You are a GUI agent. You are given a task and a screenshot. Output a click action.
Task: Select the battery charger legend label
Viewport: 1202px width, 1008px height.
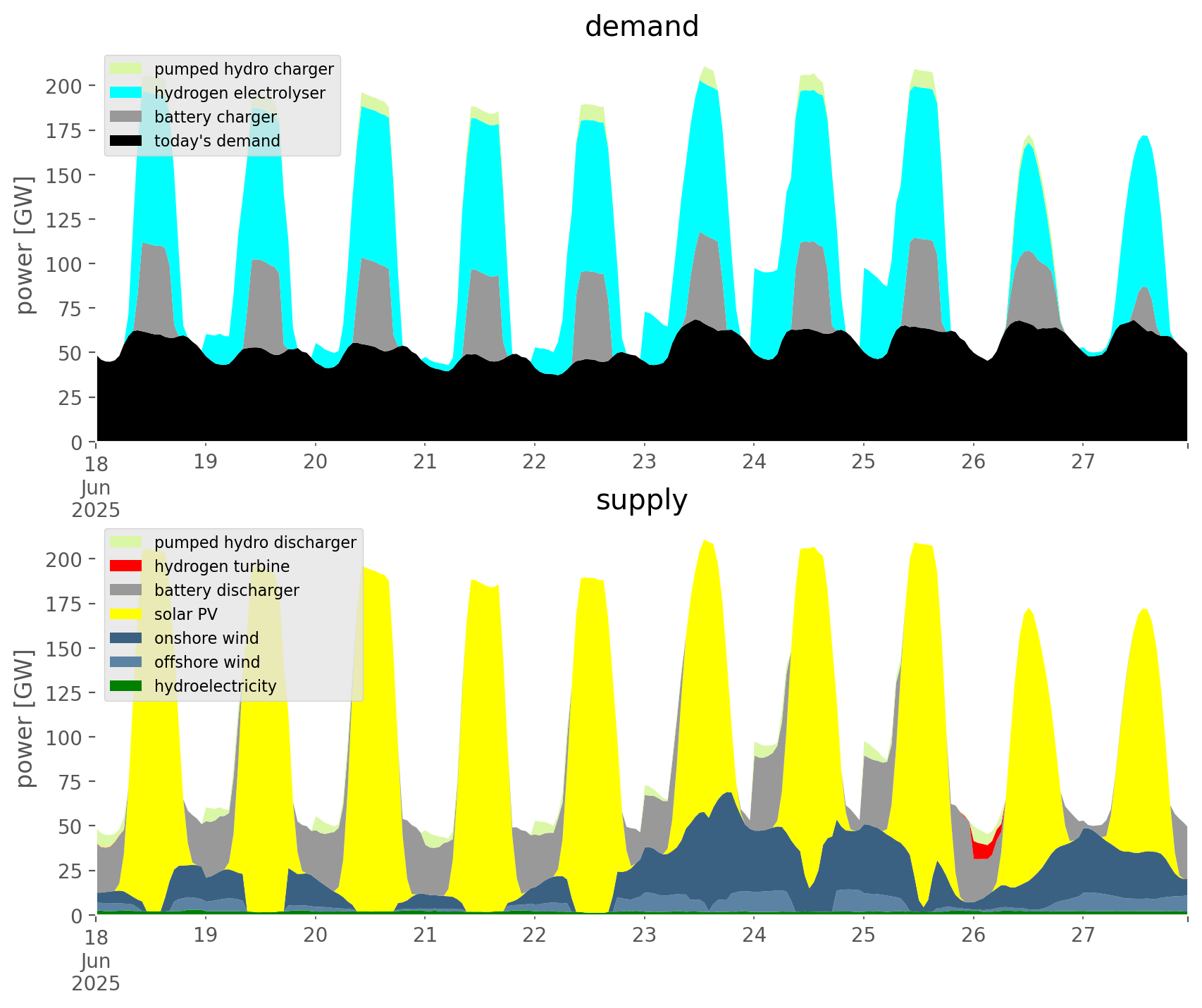coord(215,117)
